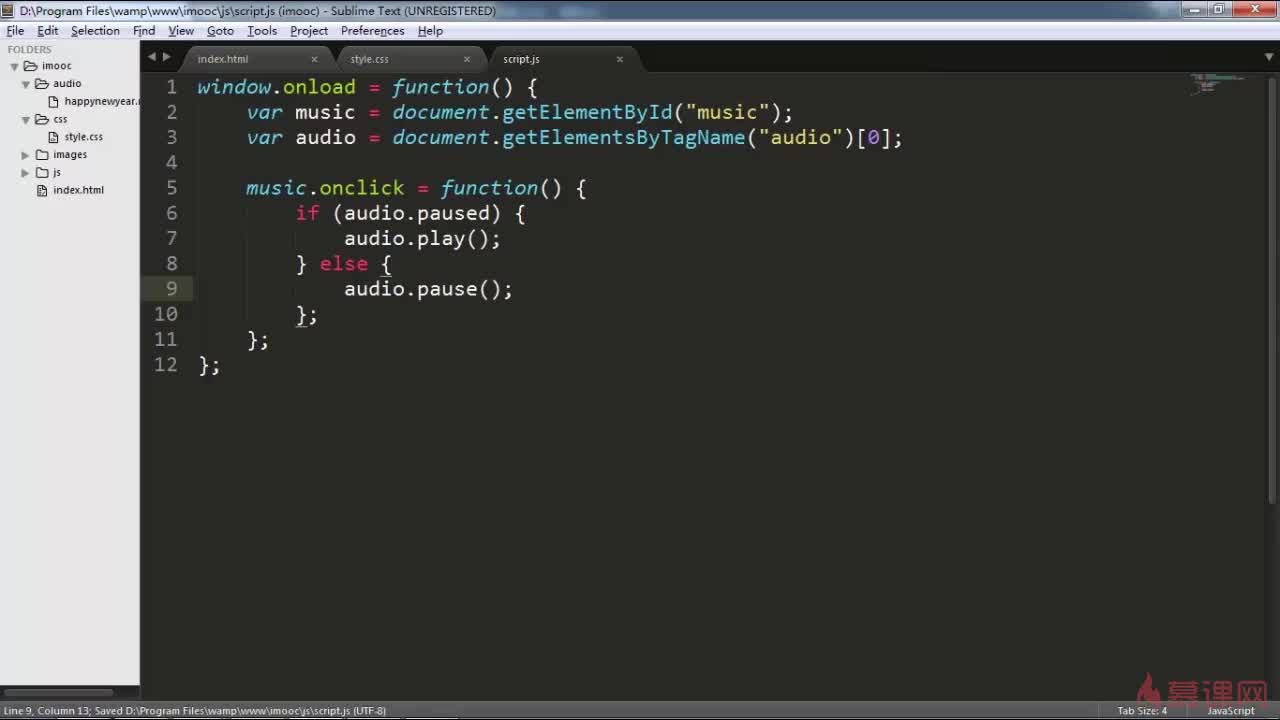
Task: Select the images folder in sidebar
Action: coord(70,155)
